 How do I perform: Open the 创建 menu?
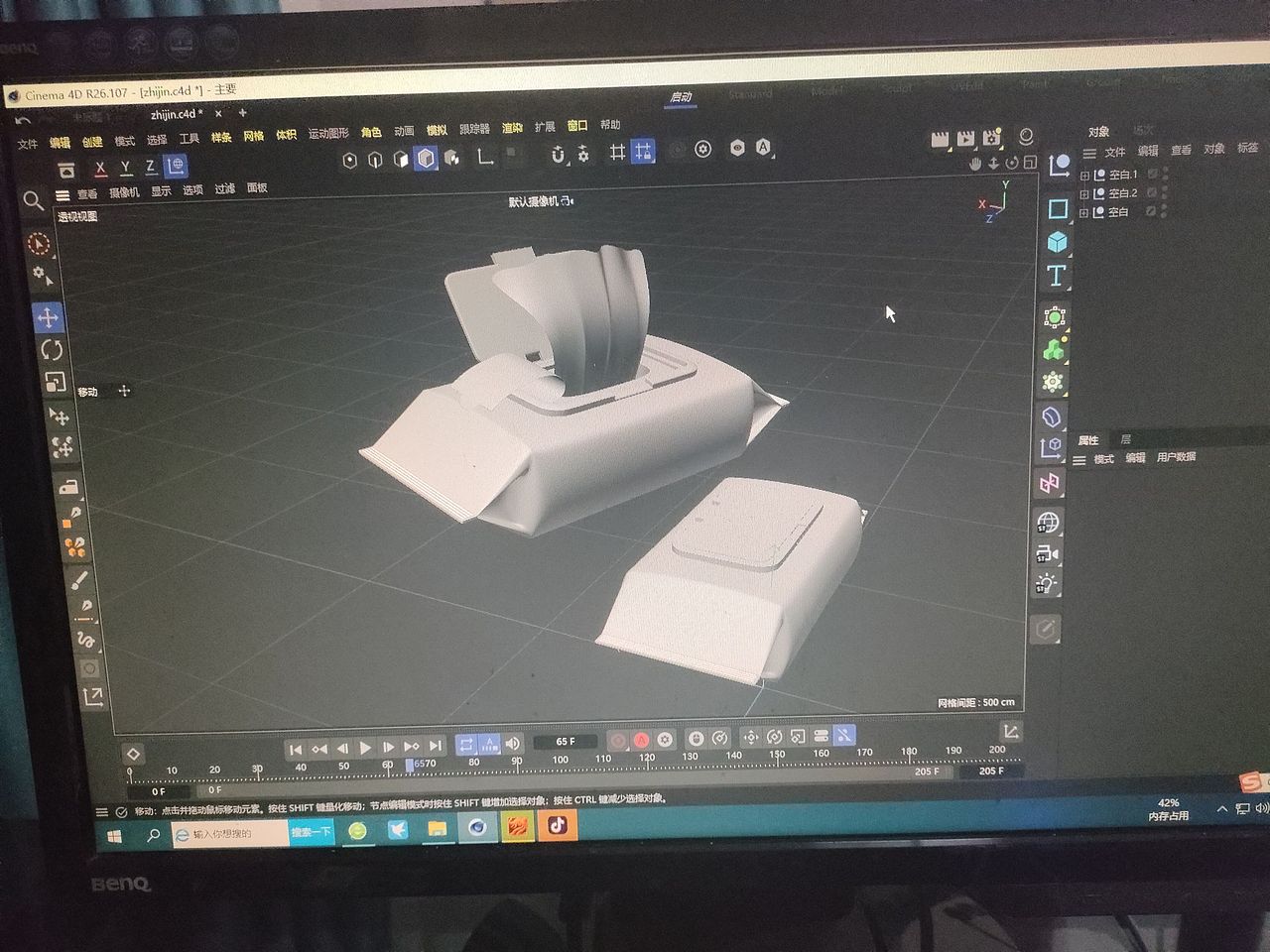[92, 142]
